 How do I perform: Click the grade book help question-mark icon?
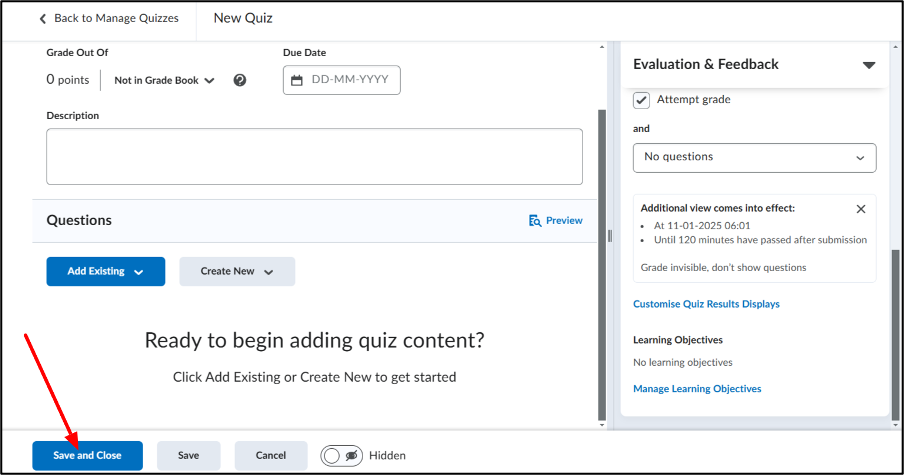240,80
